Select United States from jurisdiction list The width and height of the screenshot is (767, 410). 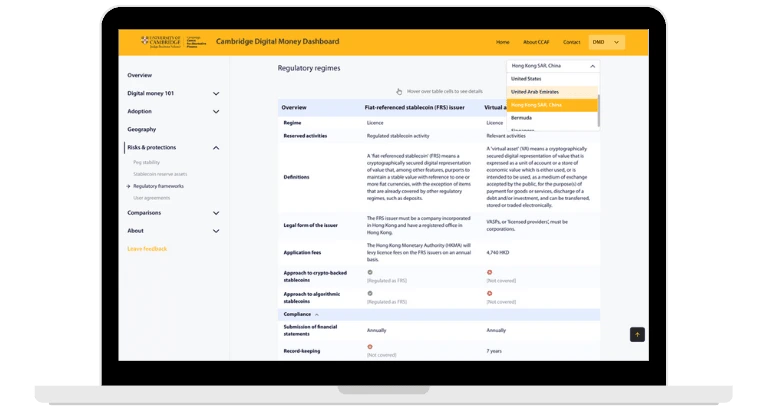coord(552,79)
